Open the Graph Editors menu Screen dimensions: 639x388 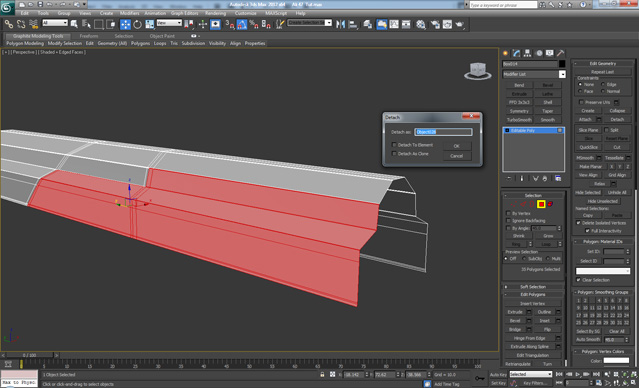coord(185,13)
